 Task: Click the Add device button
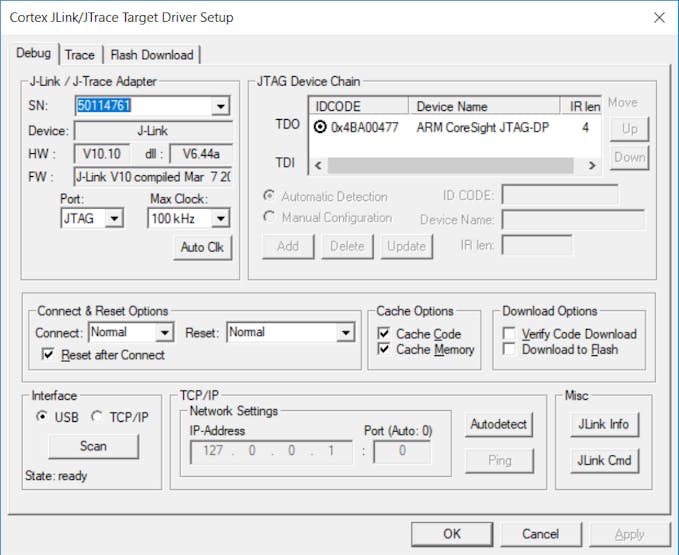pyautogui.click(x=288, y=247)
